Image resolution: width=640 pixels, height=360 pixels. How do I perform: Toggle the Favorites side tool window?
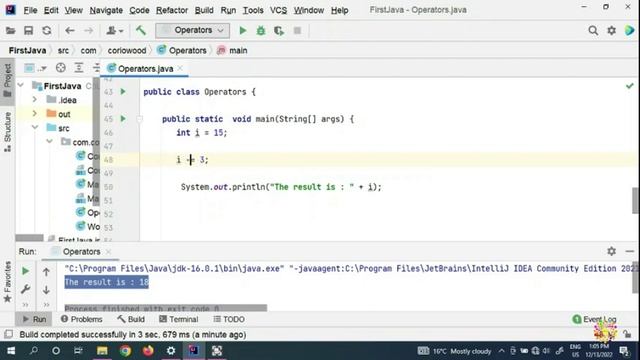click(x=7, y=282)
